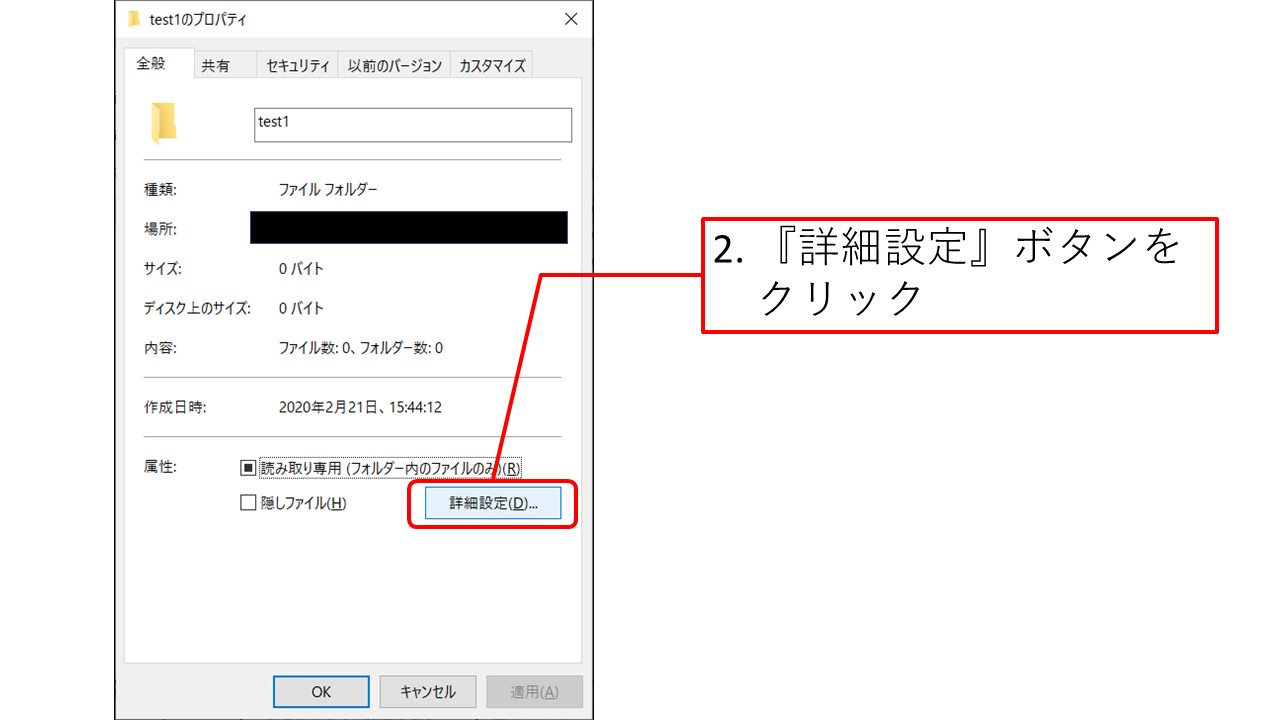
Task: Open the セキュリティ tab
Action: (x=297, y=66)
